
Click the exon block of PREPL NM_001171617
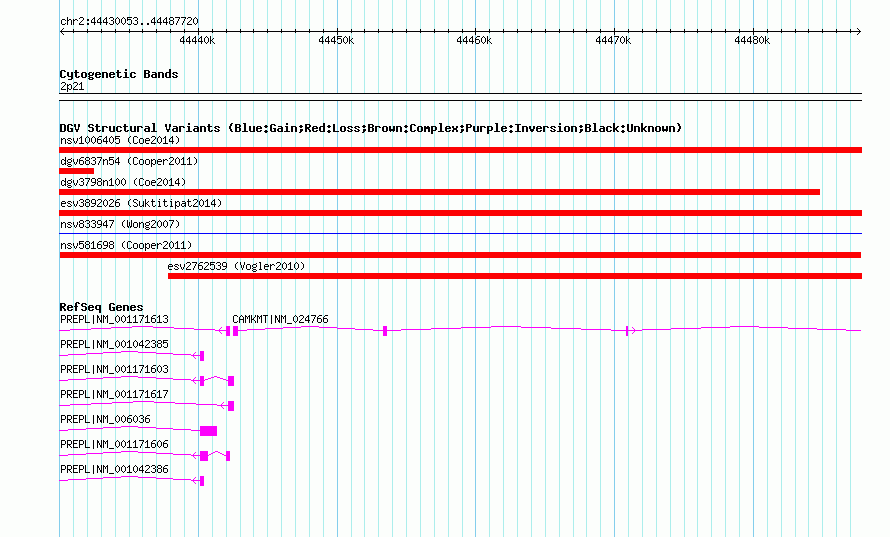tap(231, 406)
